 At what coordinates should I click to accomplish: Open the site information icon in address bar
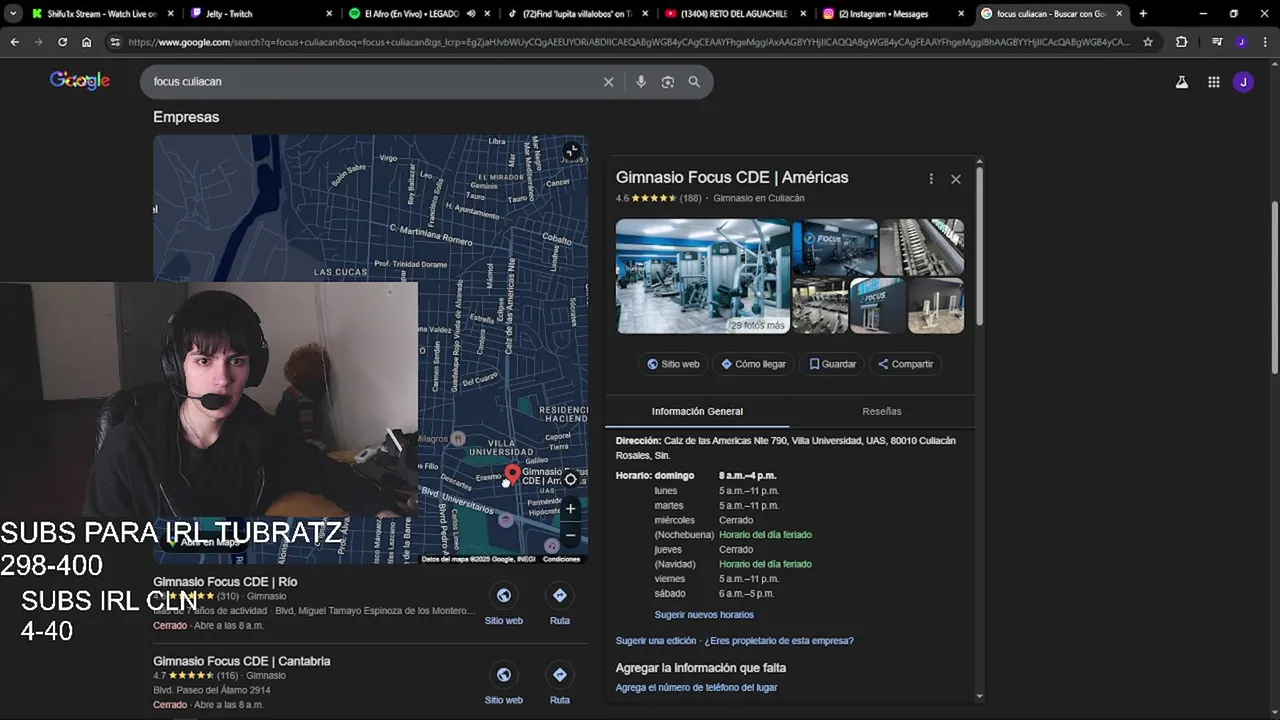pyautogui.click(x=115, y=42)
